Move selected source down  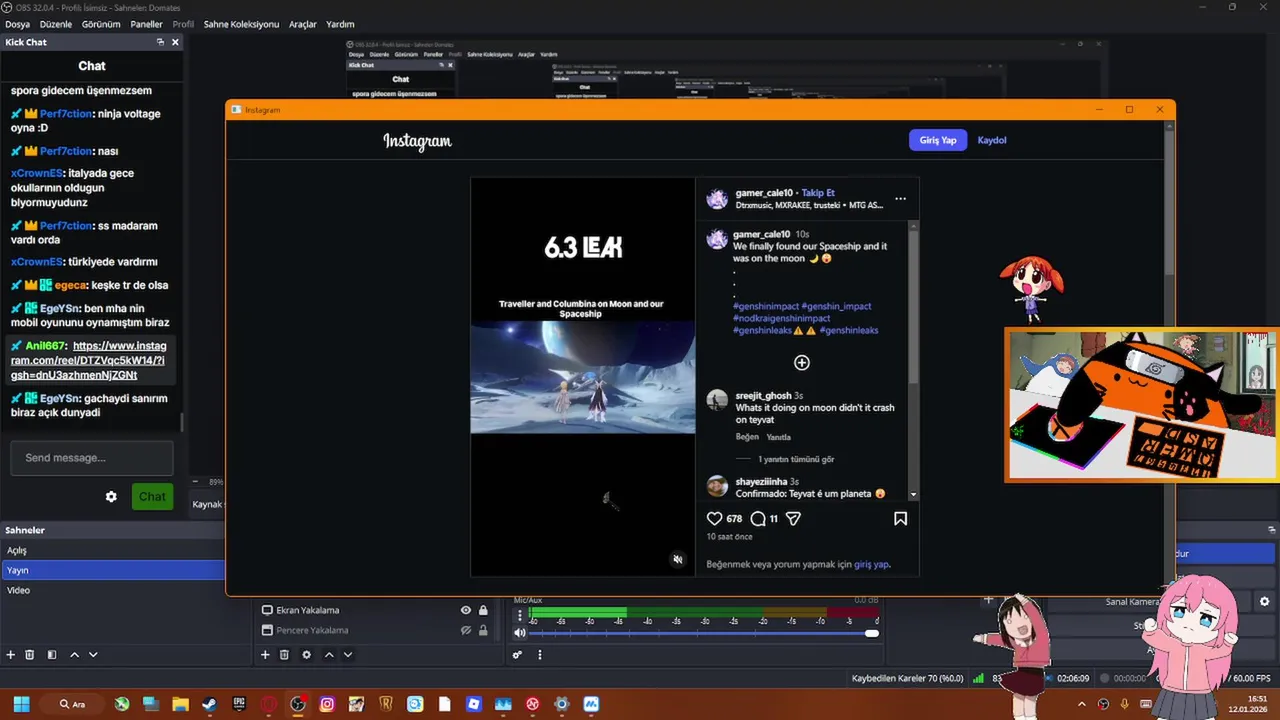(x=348, y=655)
